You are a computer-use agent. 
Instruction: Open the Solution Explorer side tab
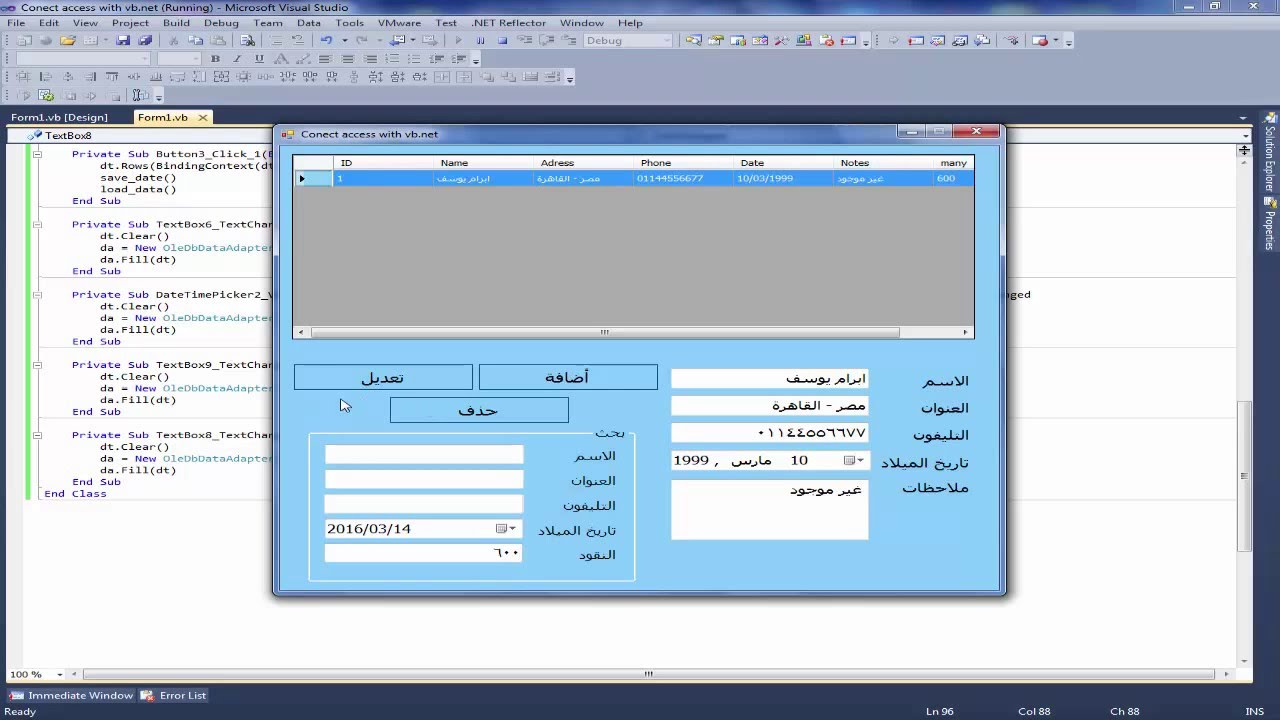pos(1270,153)
